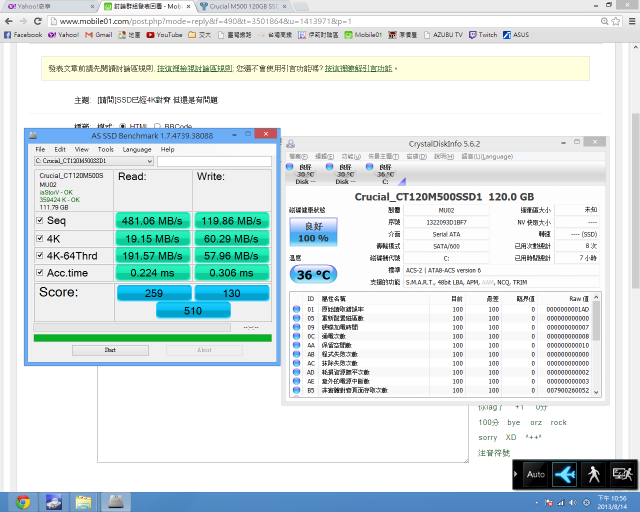Image resolution: width=640 pixels, height=512 pixels.
Task: Collapse the power mode widget arrow
Action: click(516, 474)
